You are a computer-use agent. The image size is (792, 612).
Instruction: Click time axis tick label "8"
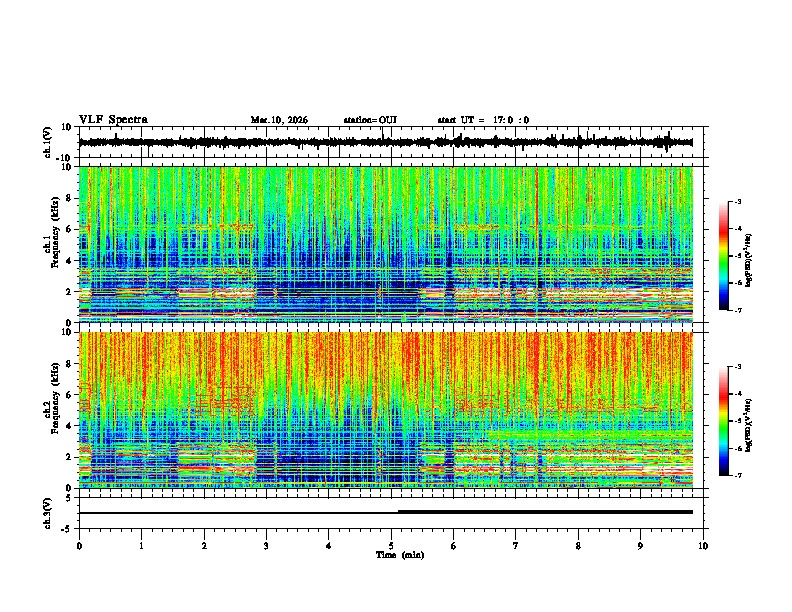coord(578,546)
